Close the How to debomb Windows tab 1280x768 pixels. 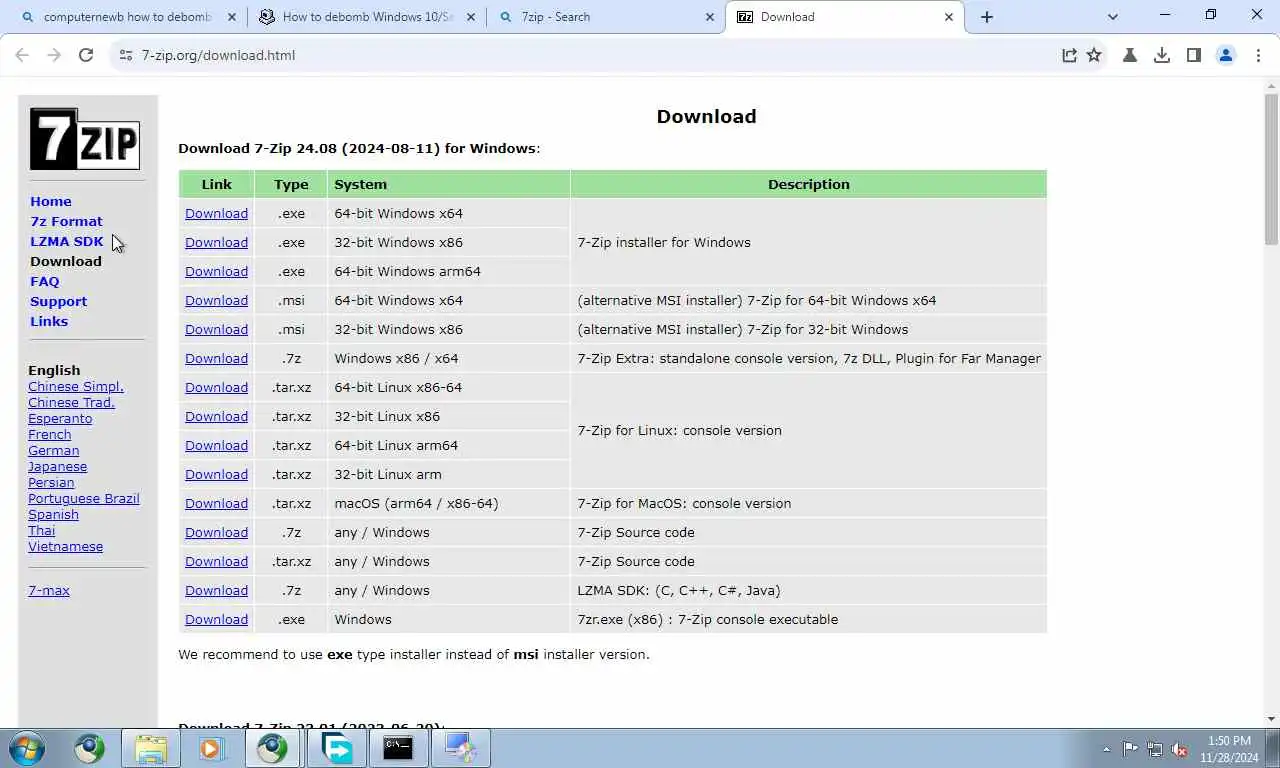coord(471,17)
